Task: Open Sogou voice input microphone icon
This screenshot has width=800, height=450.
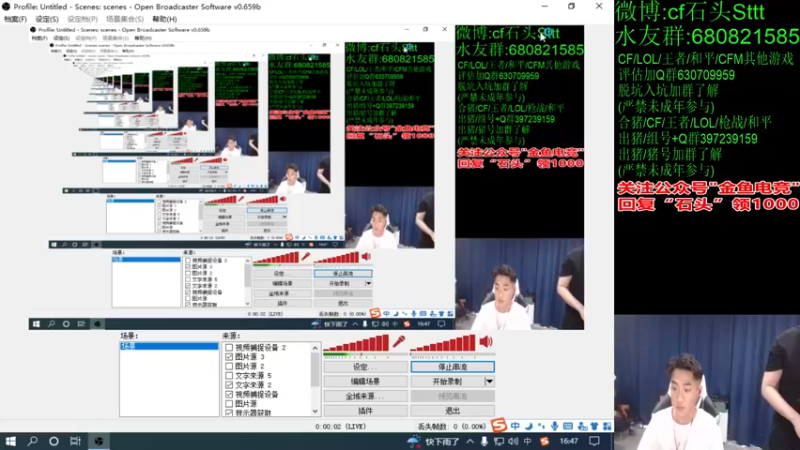Action: (555, 426)
